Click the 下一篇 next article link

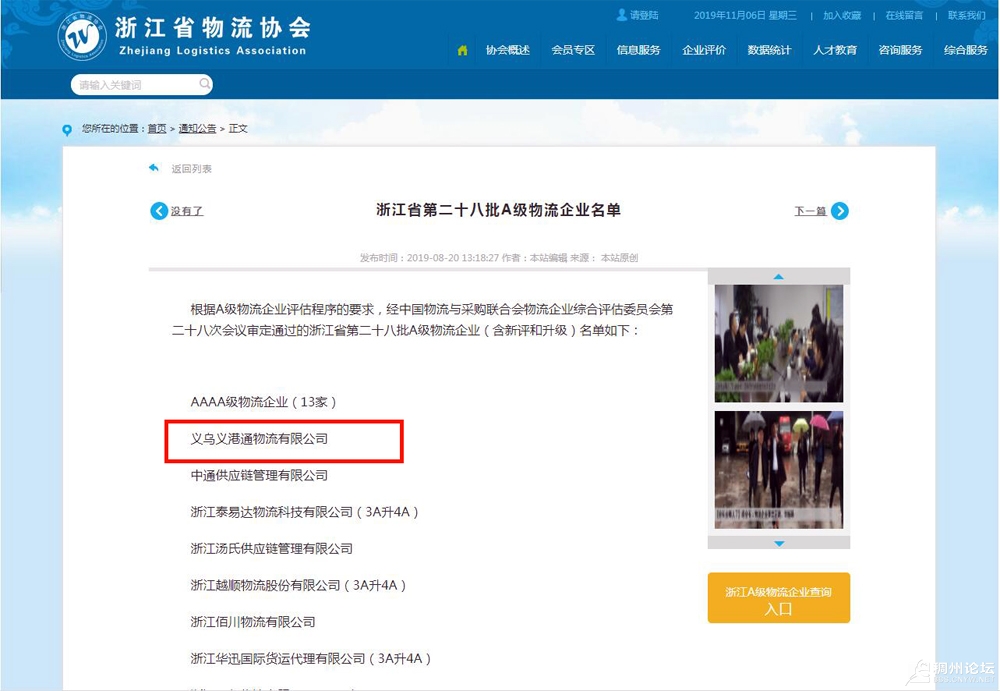point(811,211)
